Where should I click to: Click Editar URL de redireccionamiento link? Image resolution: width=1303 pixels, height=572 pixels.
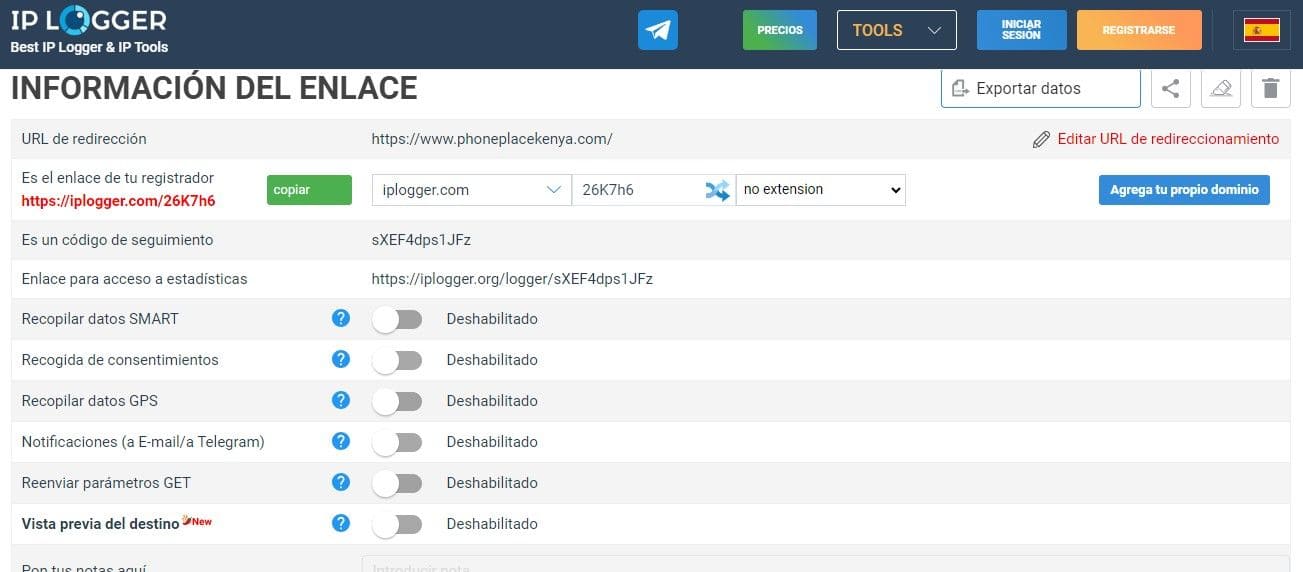[1168, 139]
